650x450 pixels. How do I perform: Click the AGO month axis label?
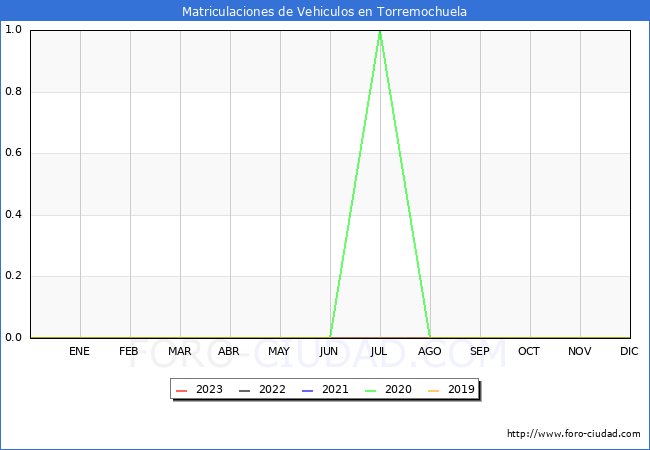point(429,351)
